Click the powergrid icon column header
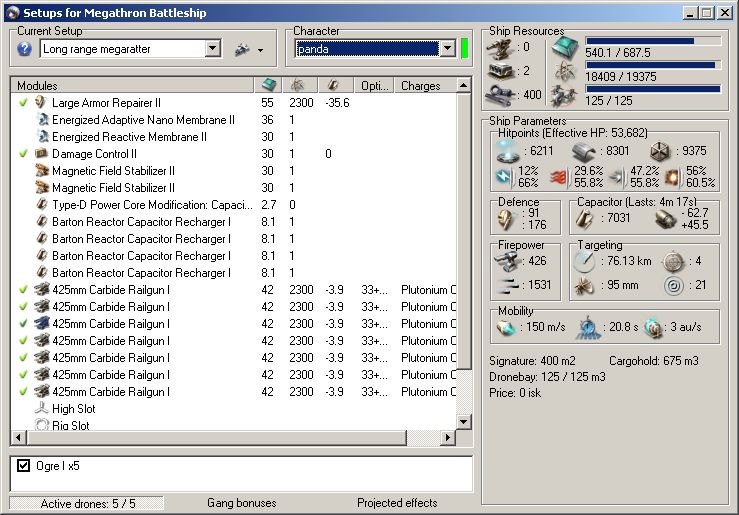Image resolution: width=739 pixels, height=515 pixels. click(x=298, y=86)
